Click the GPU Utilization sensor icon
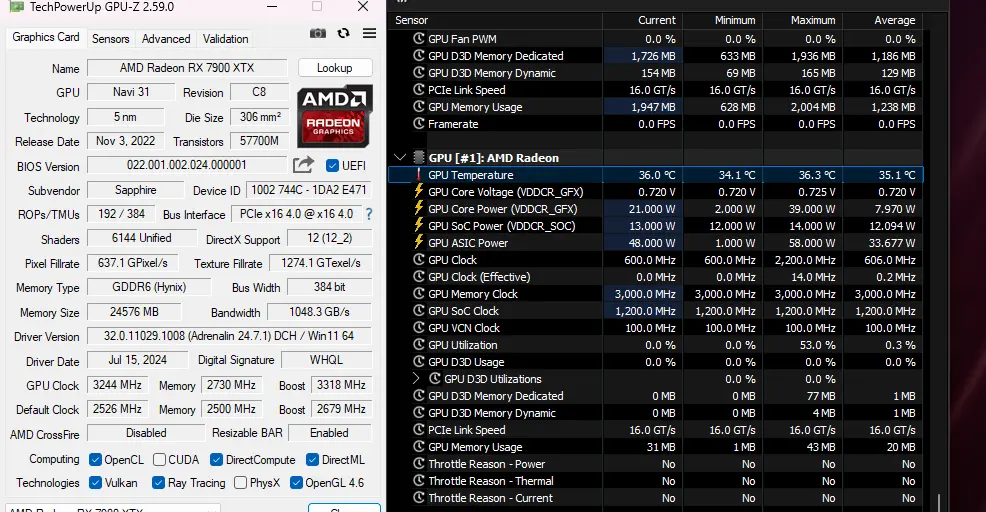Image resolution: width=986 pixels, height=512 pixels. (x=419, y=344)
